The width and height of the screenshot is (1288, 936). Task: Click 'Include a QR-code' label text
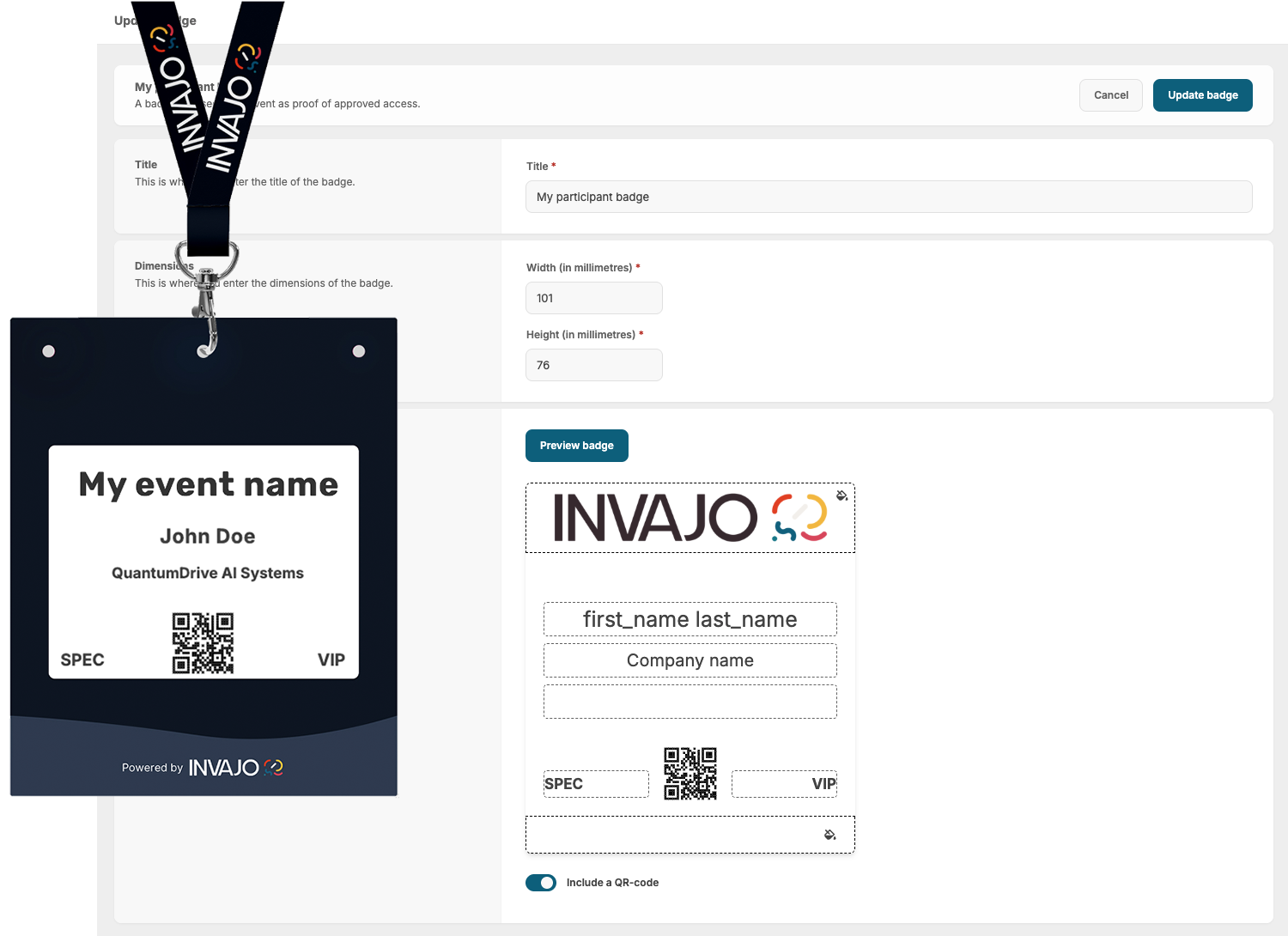point(612,883)
